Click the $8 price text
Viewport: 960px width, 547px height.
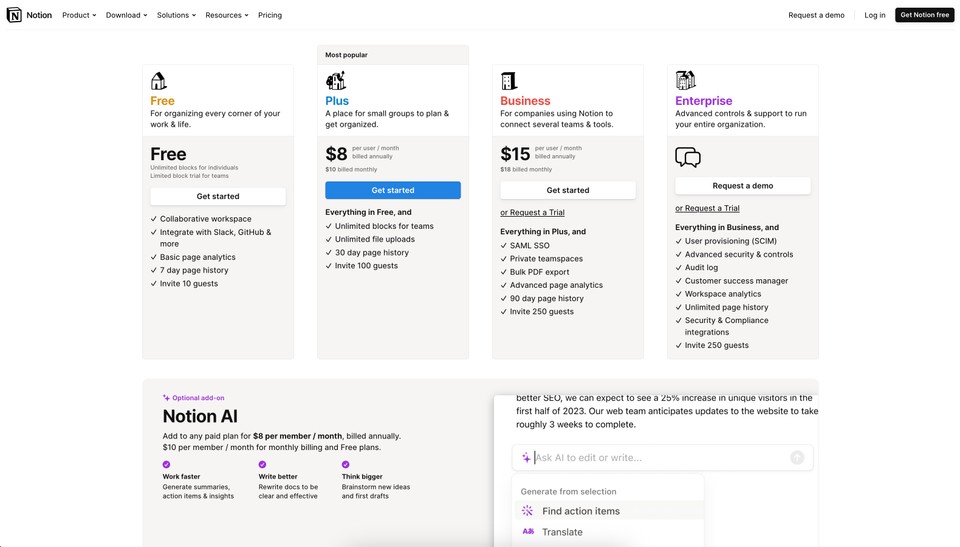[336, 154]
